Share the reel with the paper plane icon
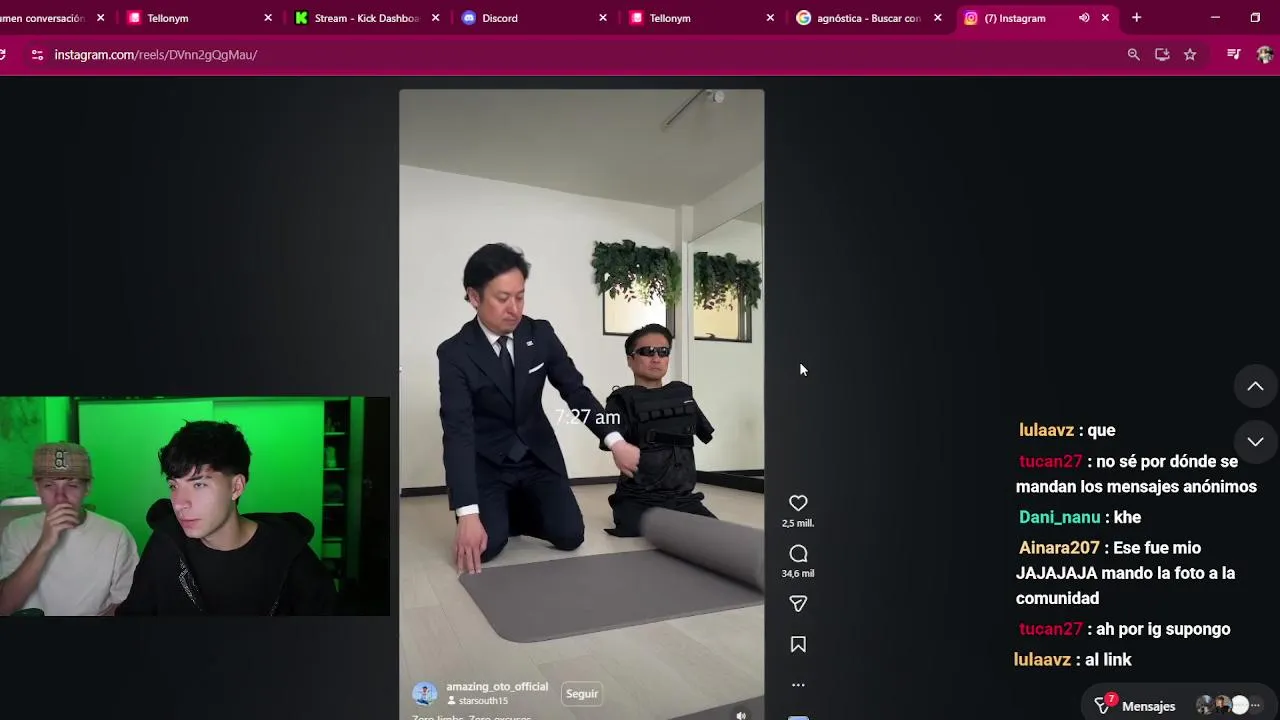 (798, 604)
